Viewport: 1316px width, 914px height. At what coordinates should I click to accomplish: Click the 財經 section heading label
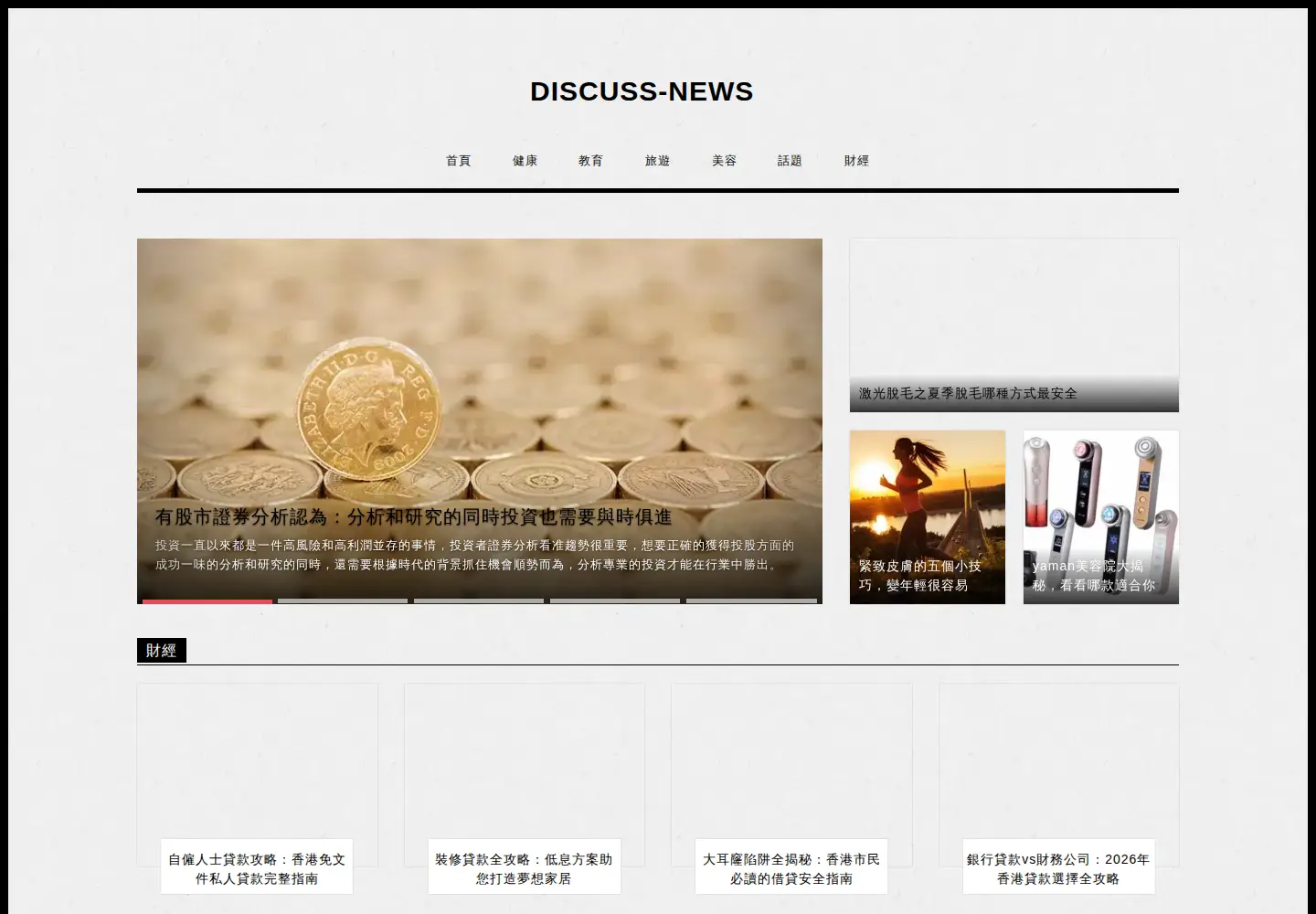tap(161, 651)
